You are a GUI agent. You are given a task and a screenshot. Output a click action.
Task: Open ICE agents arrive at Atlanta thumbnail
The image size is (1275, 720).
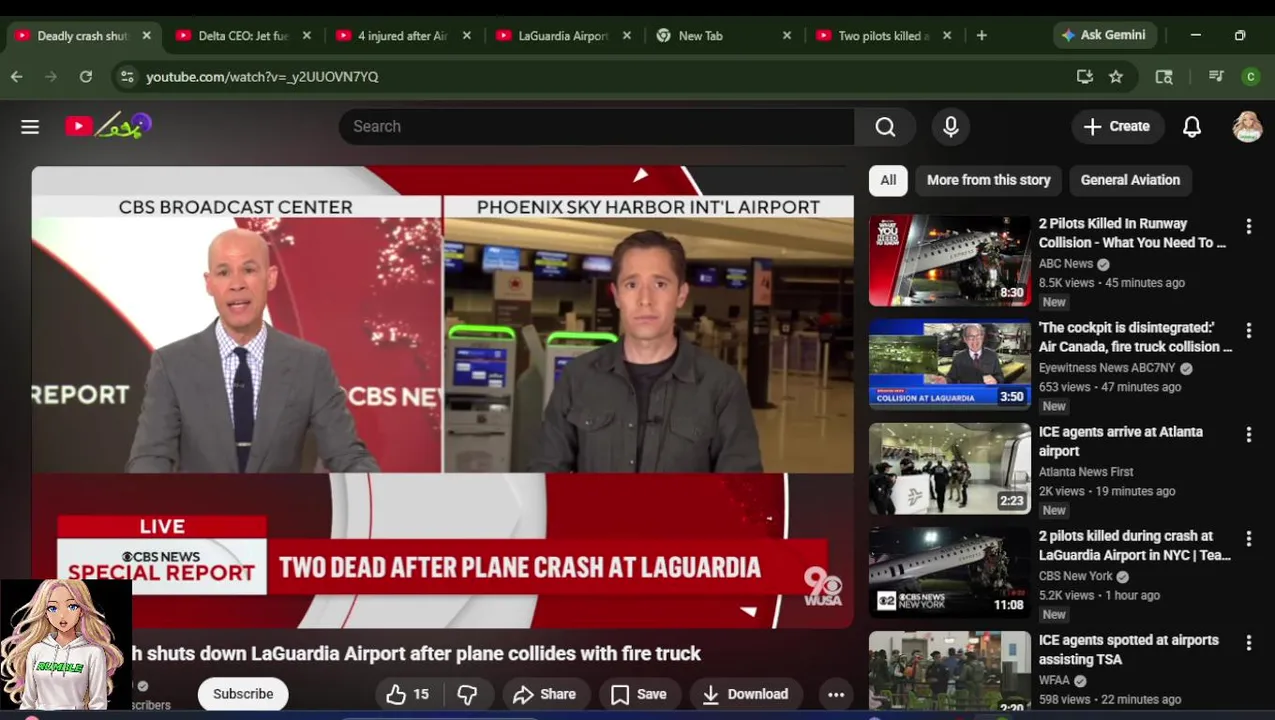pyautogui.click(x=950, y=468)
